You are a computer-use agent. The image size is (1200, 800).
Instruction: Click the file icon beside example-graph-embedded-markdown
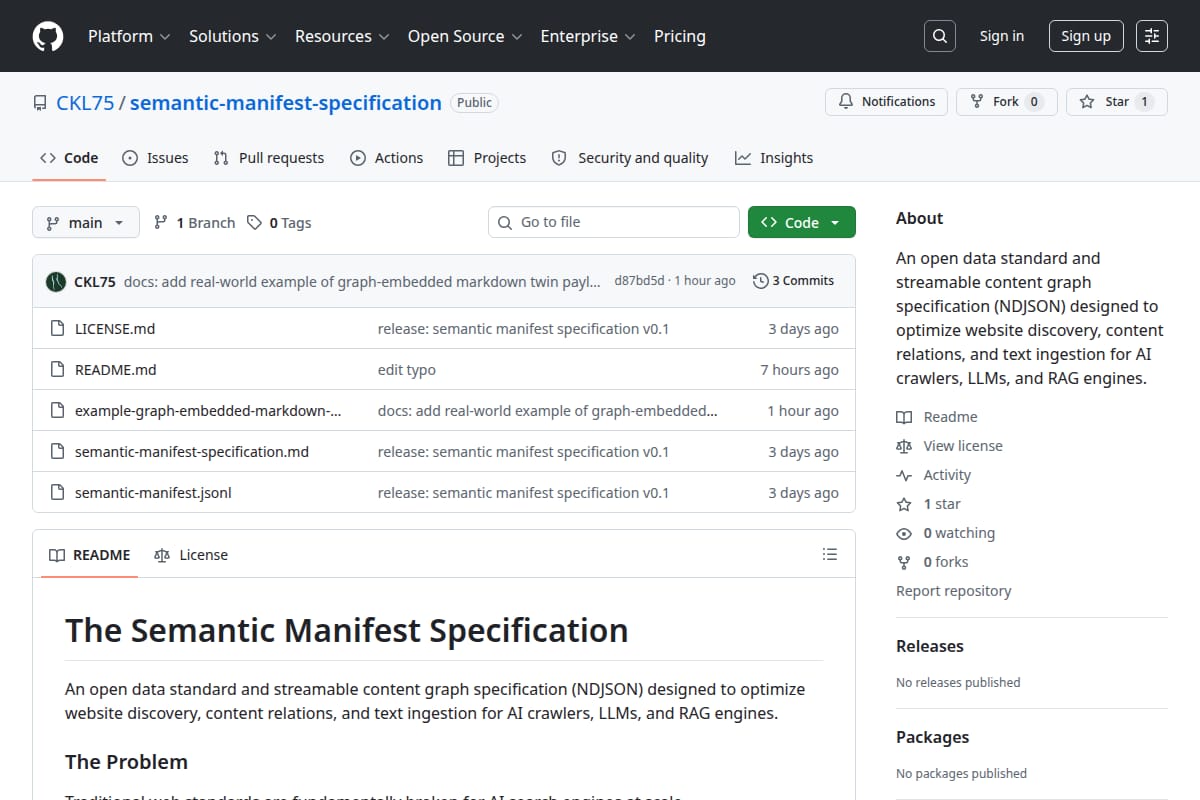click(57, 411)
